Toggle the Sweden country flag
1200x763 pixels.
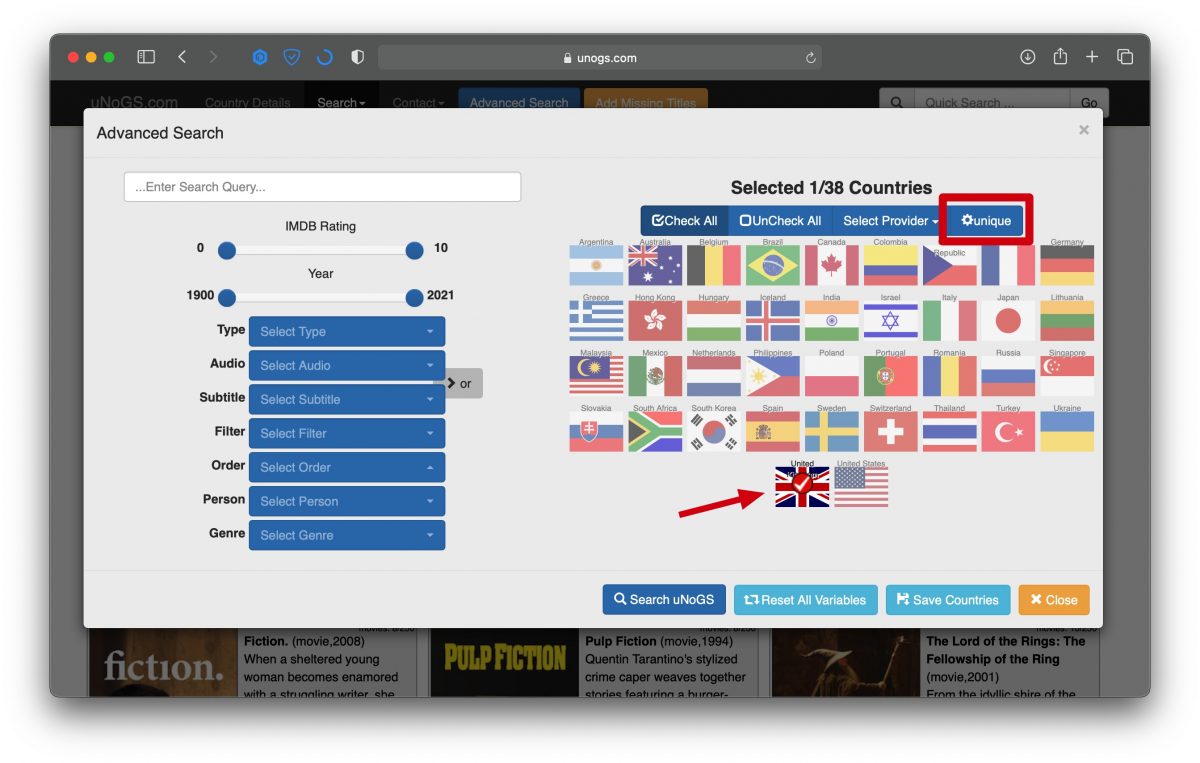(831, 432)
